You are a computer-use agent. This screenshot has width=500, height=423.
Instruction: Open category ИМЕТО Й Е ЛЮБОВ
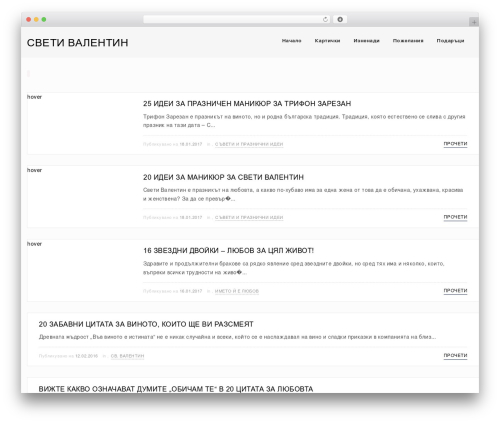[x=237, y=291]
